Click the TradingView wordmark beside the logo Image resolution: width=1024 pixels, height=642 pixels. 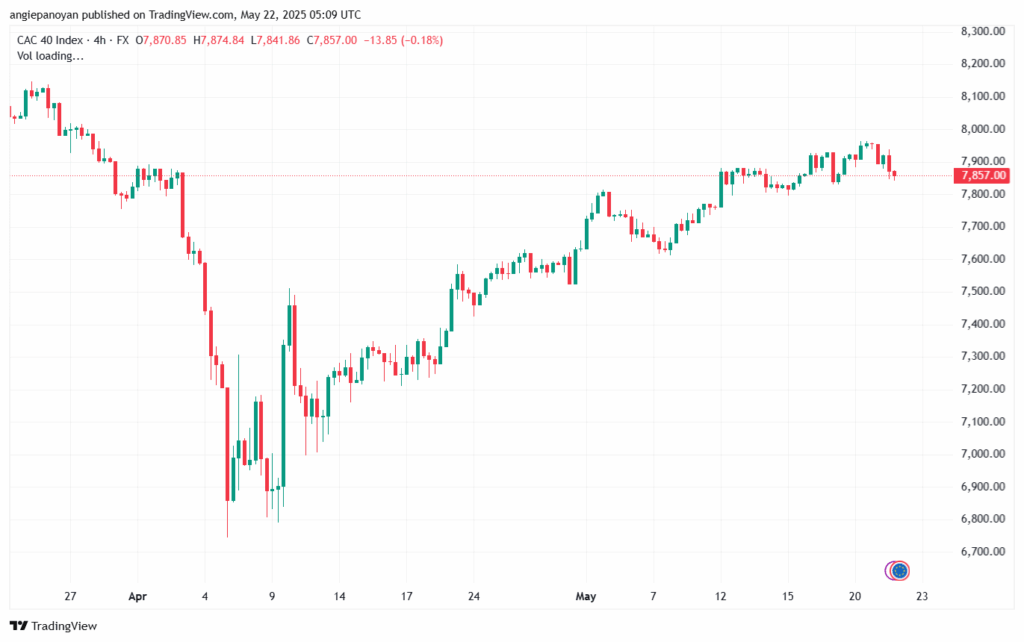click(x=64, y=626)
